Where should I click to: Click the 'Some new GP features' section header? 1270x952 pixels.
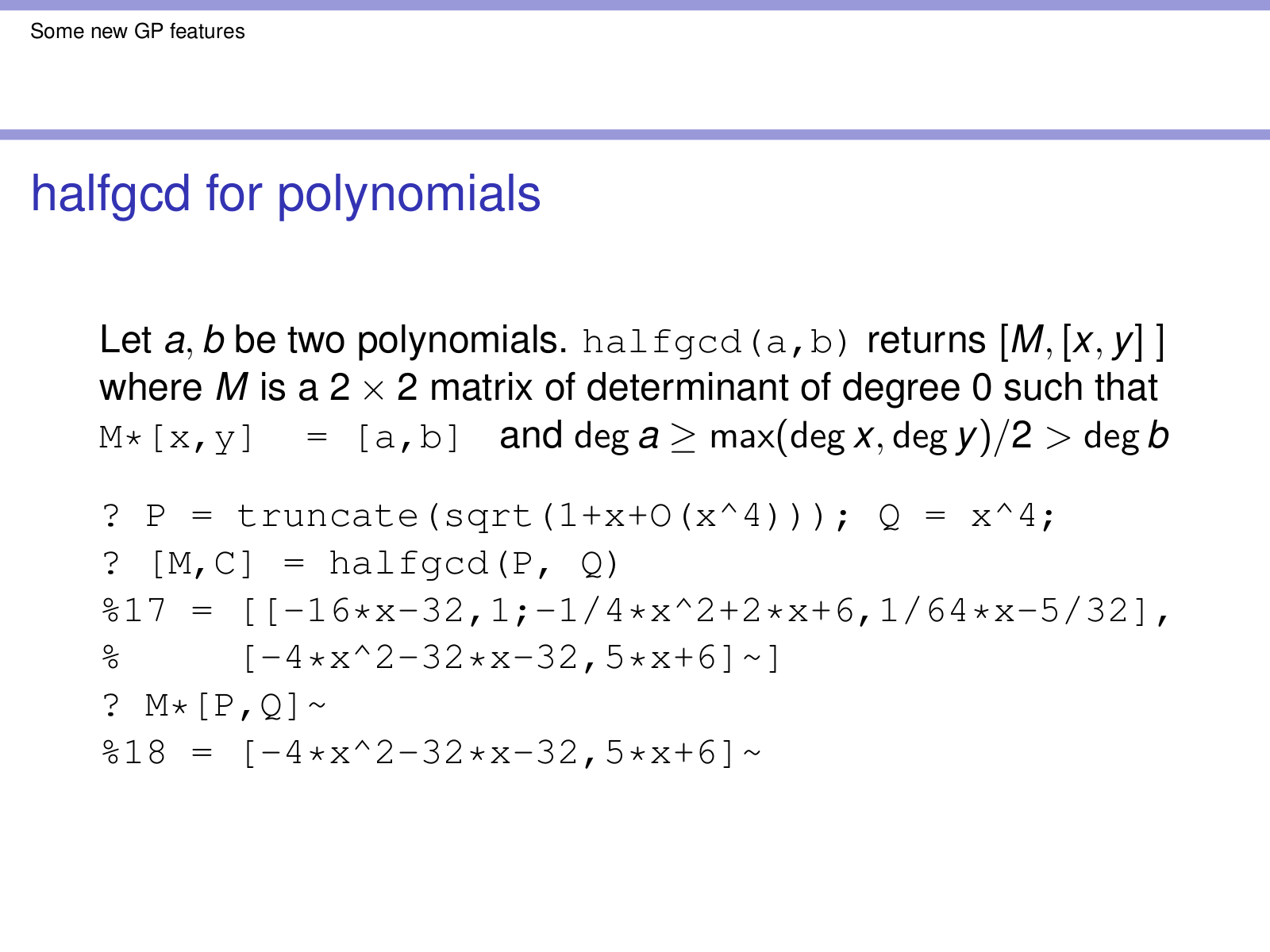(137, 32)
